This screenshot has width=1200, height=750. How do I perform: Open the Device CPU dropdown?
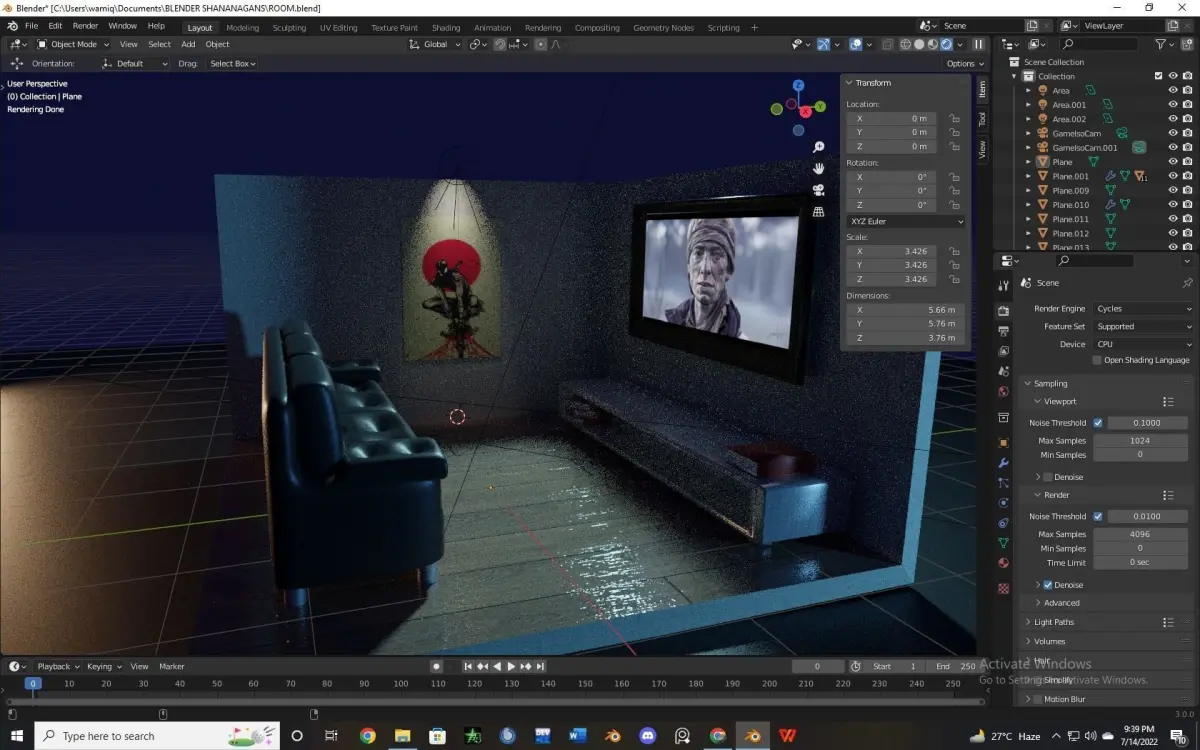pos(1143,344)
